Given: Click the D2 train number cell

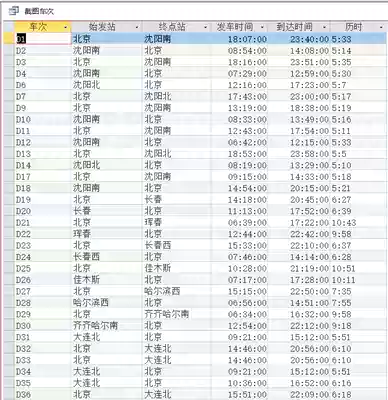Looking at the screenshot, I should click(43, 51).
